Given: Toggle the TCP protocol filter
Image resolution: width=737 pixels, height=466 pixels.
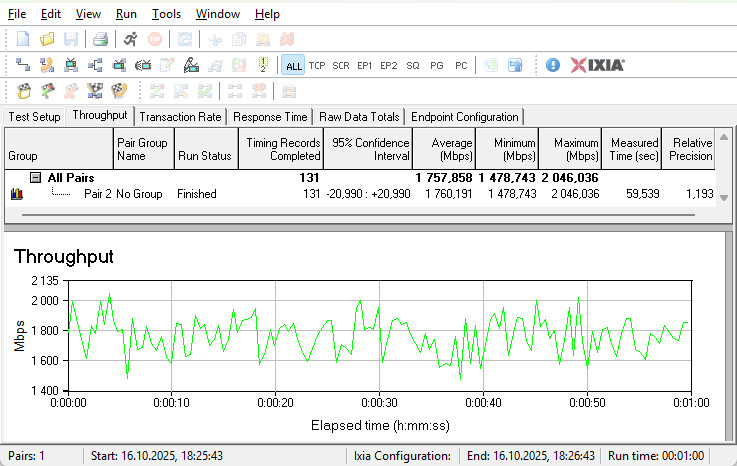Looking at the screenshot, I should 317,65.
